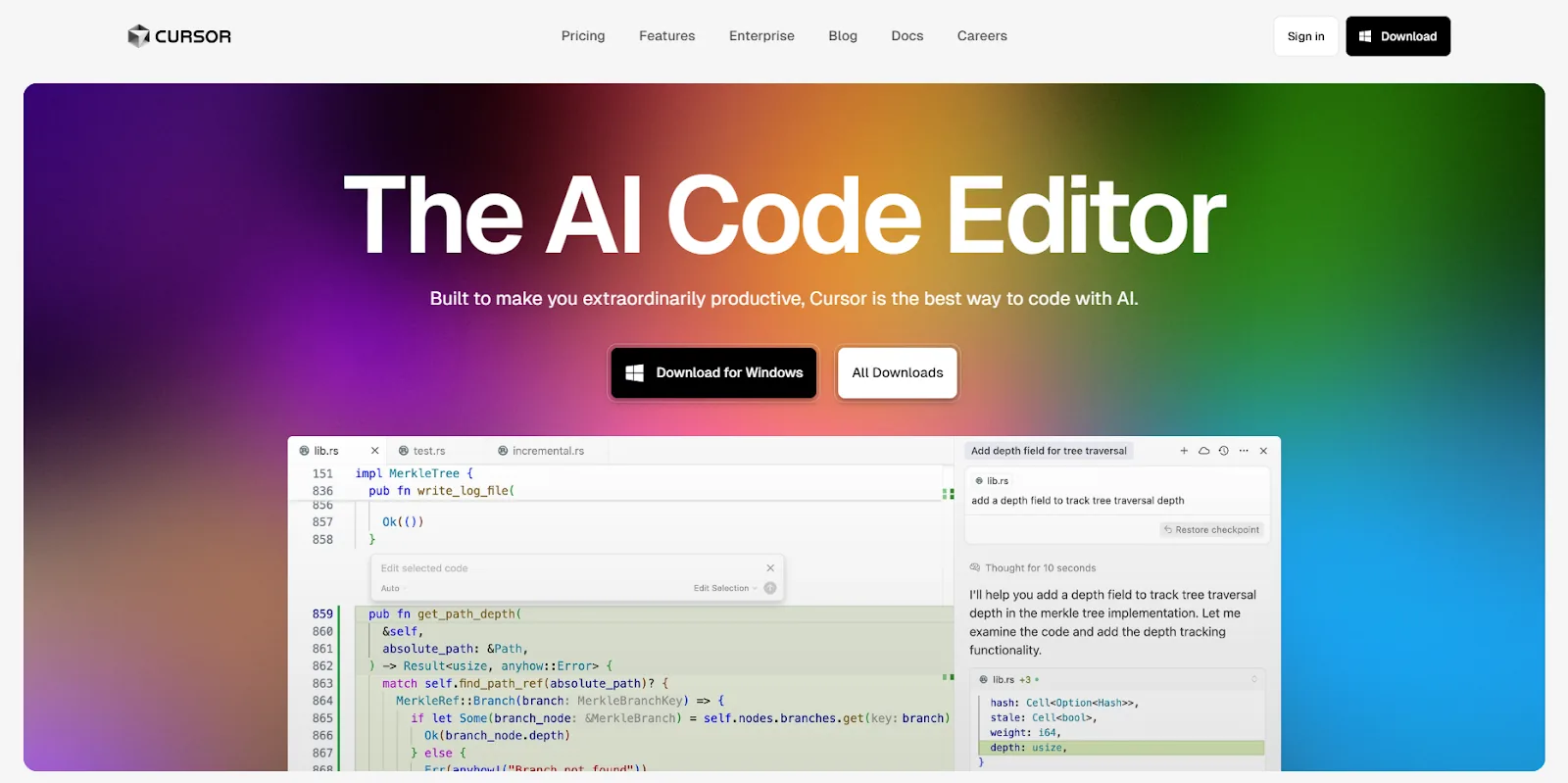Visit the Blog from the top navigation
This screenshot has width=1568, height=783.
[x=843, y=36]
